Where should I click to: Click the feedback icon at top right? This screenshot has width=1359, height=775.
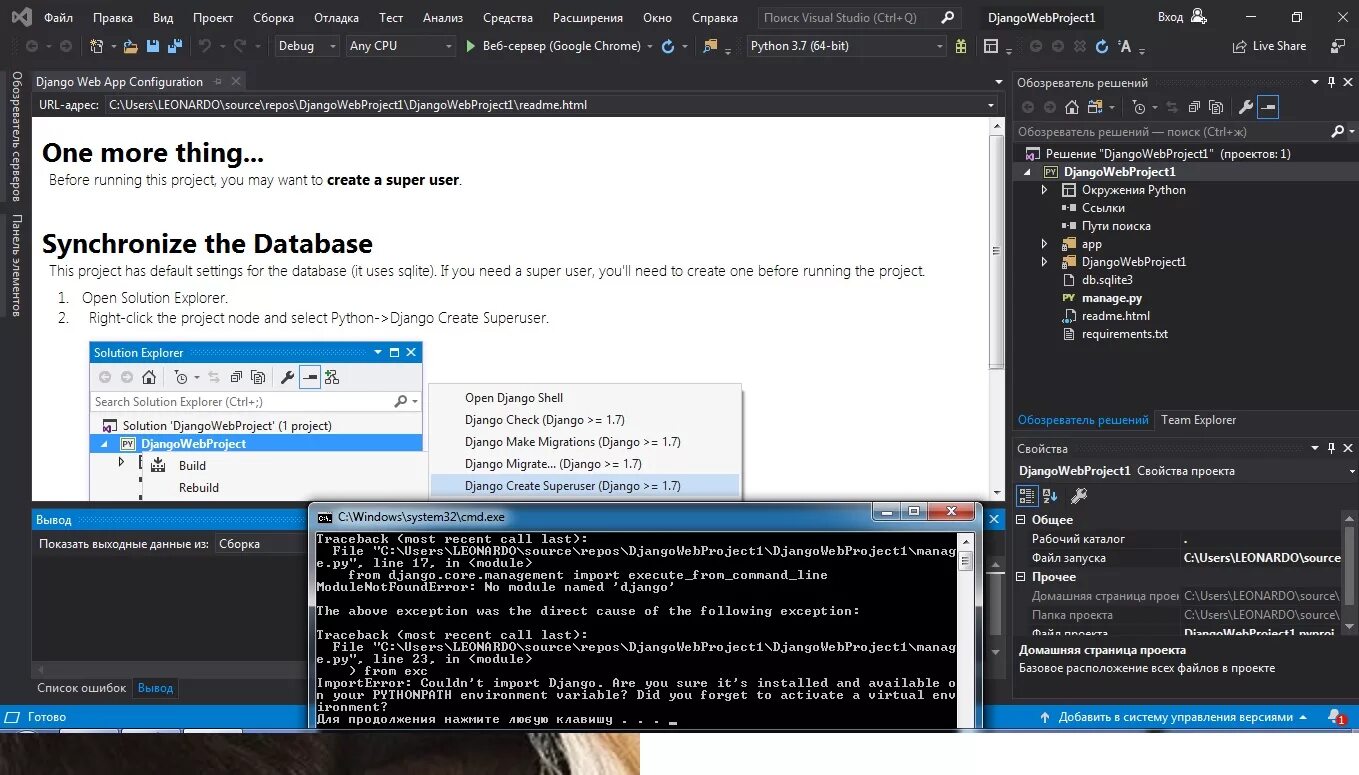pos(1338,46)
